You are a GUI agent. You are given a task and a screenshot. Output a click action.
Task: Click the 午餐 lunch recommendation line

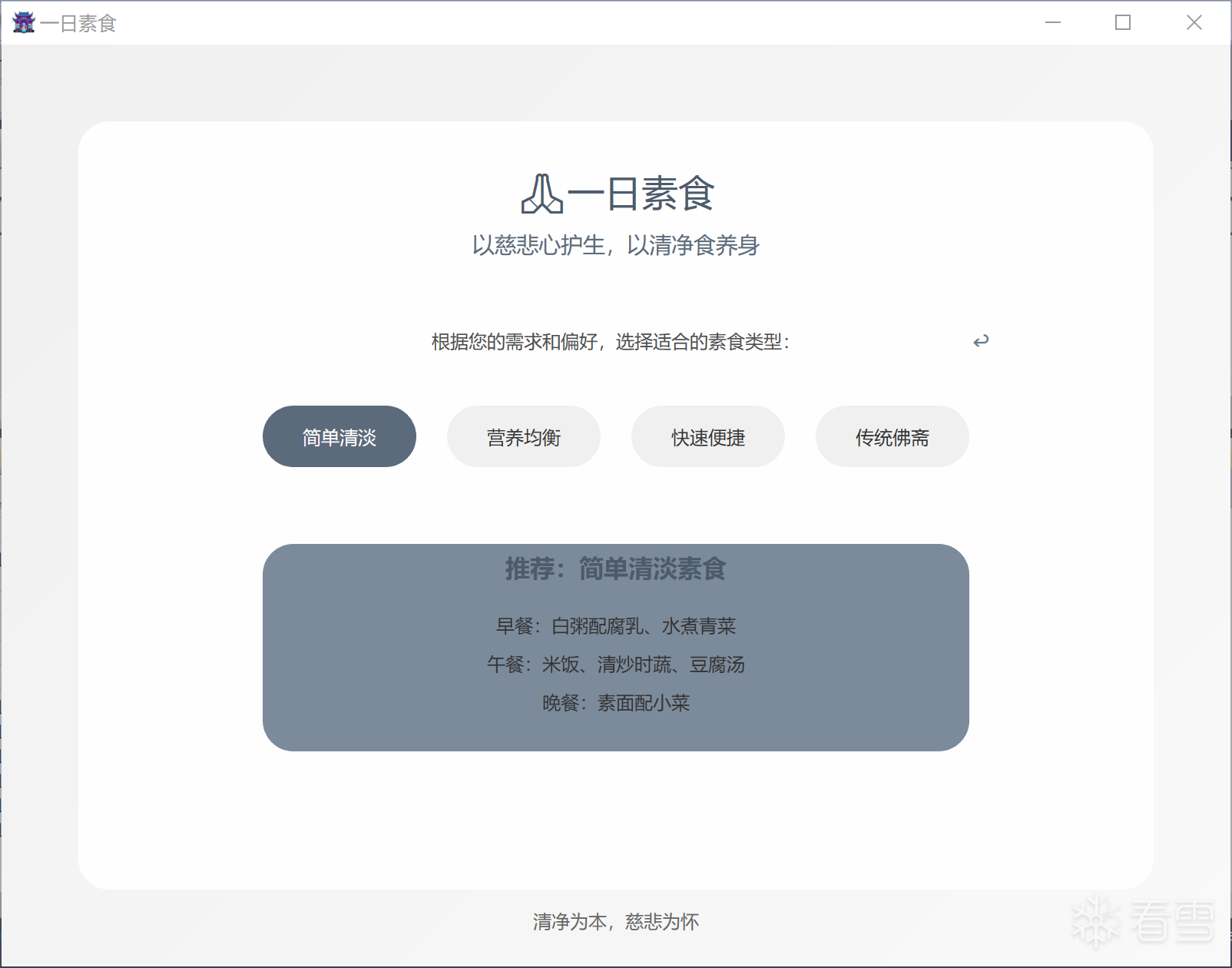click(615, 665)
